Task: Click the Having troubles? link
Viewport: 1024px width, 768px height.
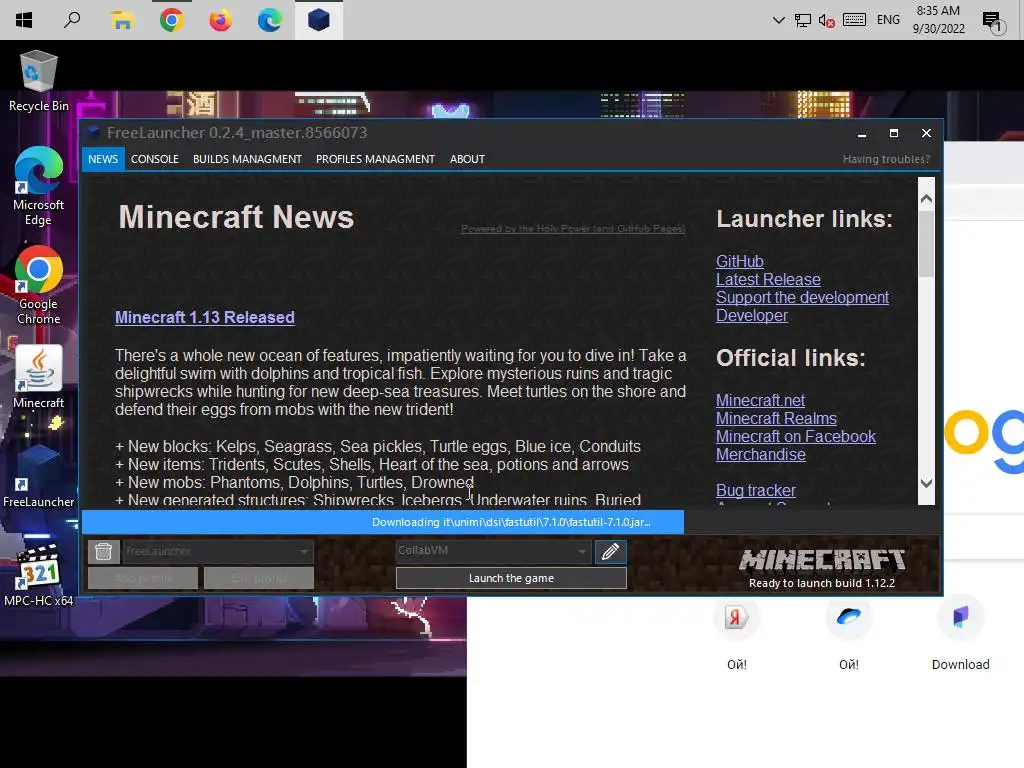Action: [886, 159]
